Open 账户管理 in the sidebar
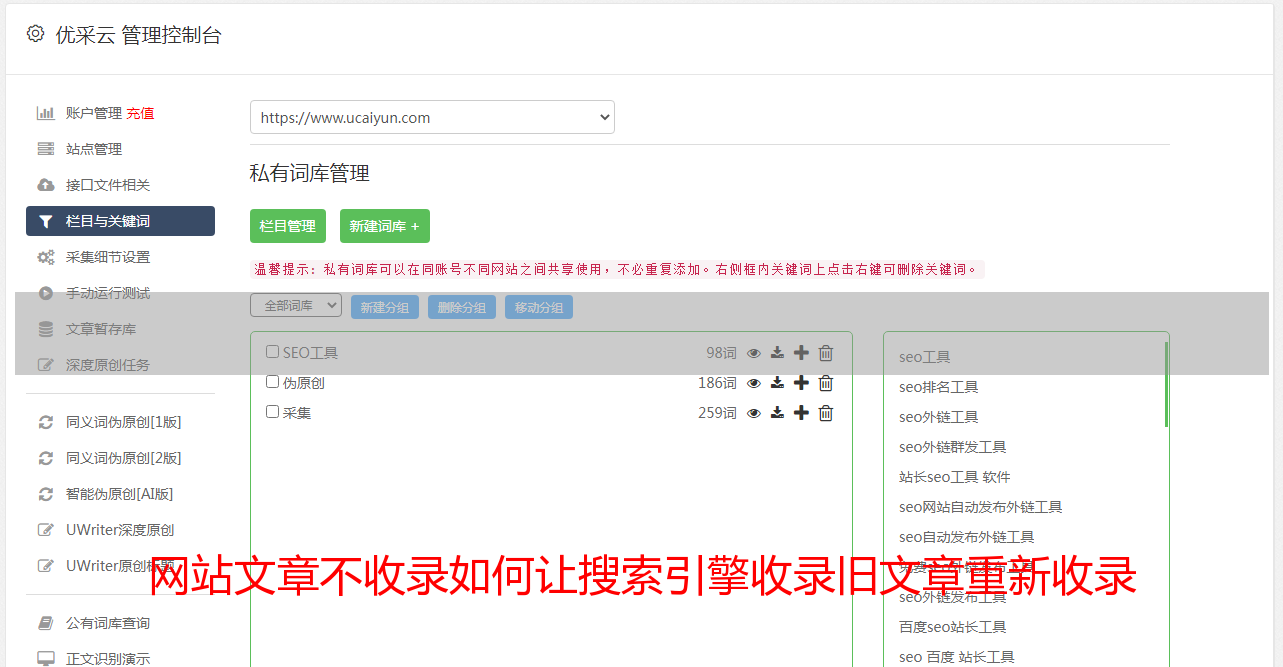1283x667 pixels. [x=94, y=113]
